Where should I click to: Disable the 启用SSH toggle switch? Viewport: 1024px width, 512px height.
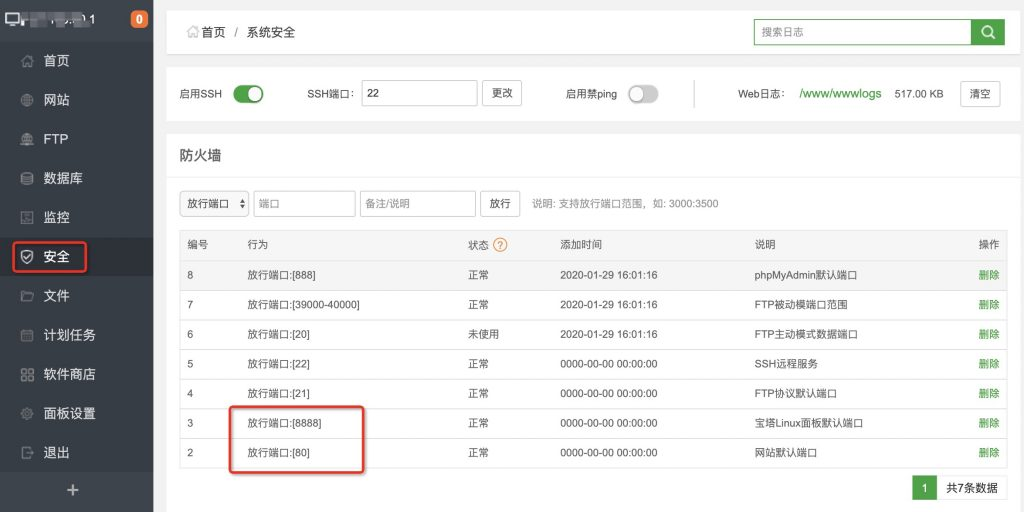click(x=248, y=94)
